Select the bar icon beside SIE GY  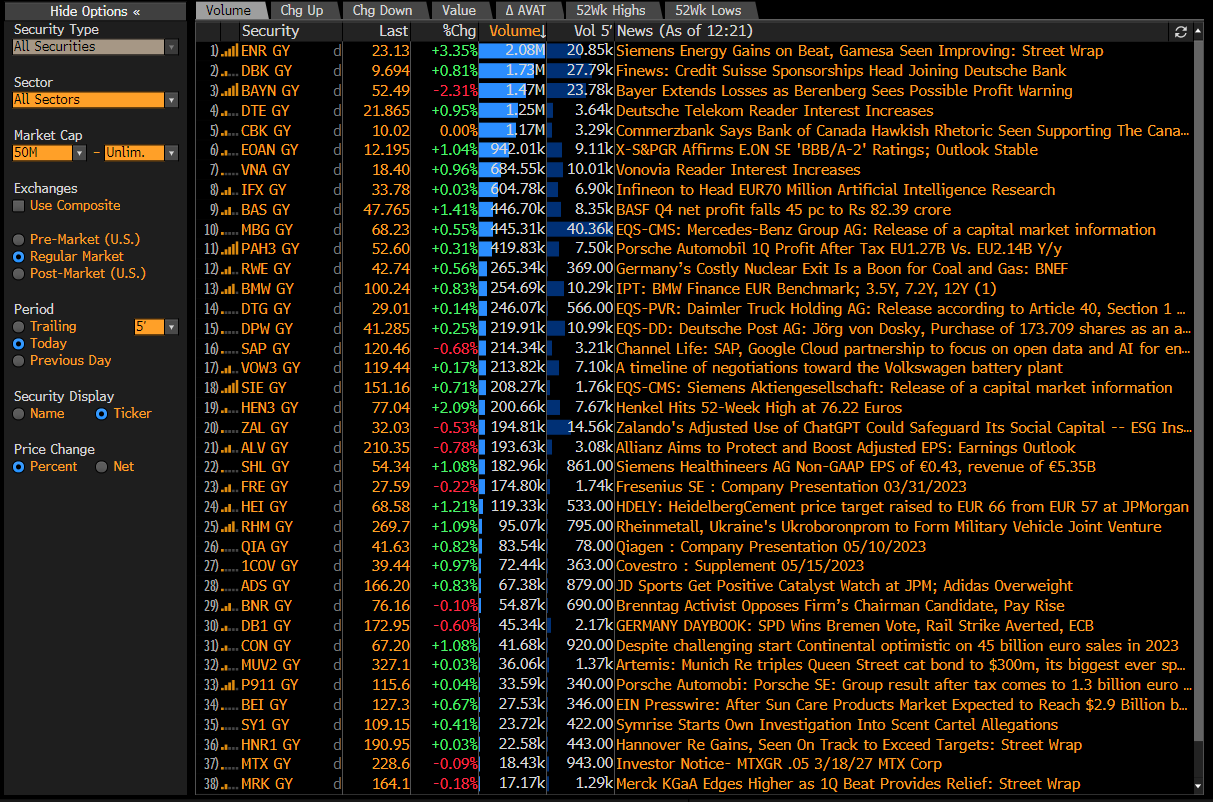click(x=229, y=388)
